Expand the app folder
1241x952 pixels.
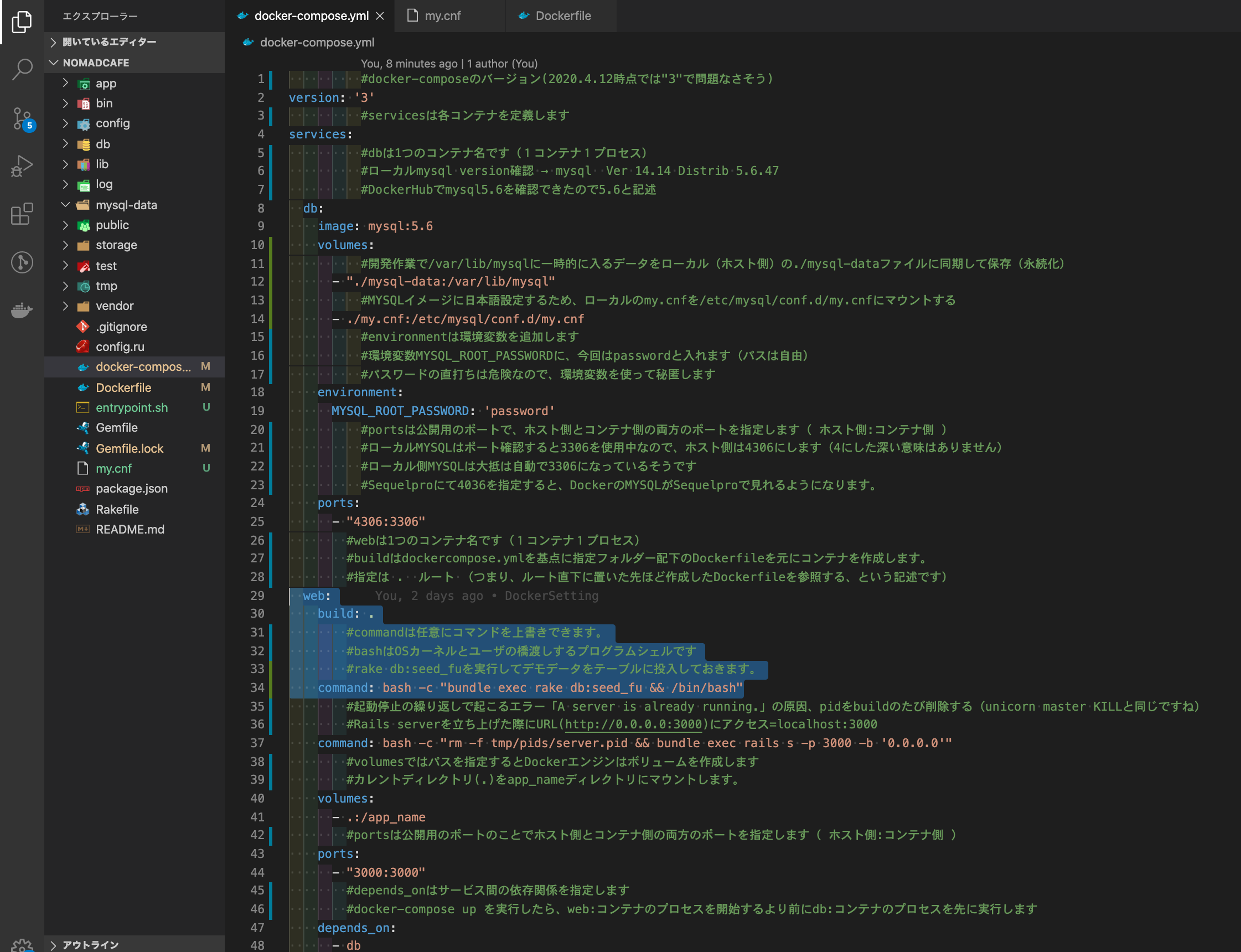[x=105, y=83]
